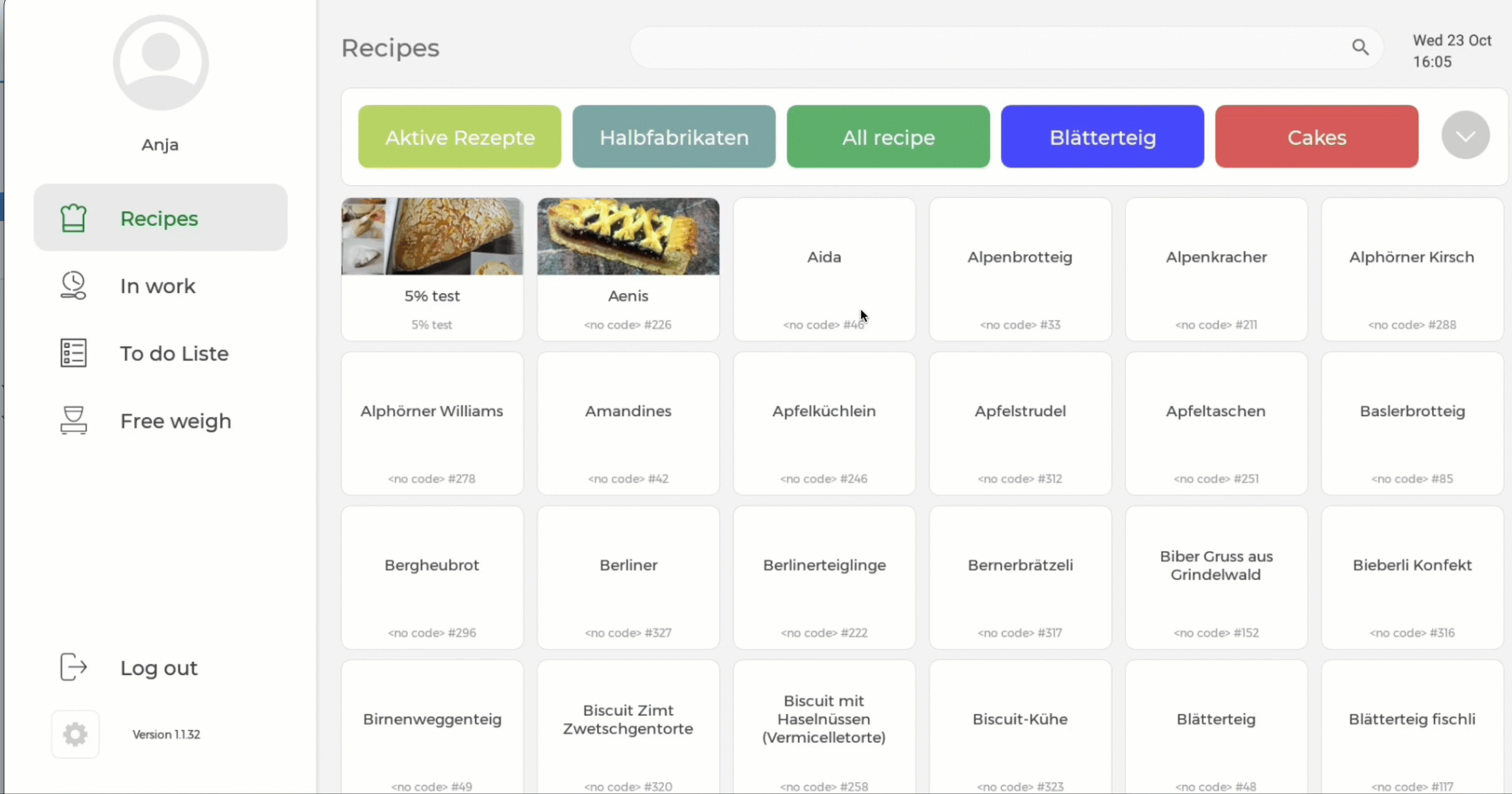
Task: Open the Amandines recipe card
Action: click(x=628, y=424)
